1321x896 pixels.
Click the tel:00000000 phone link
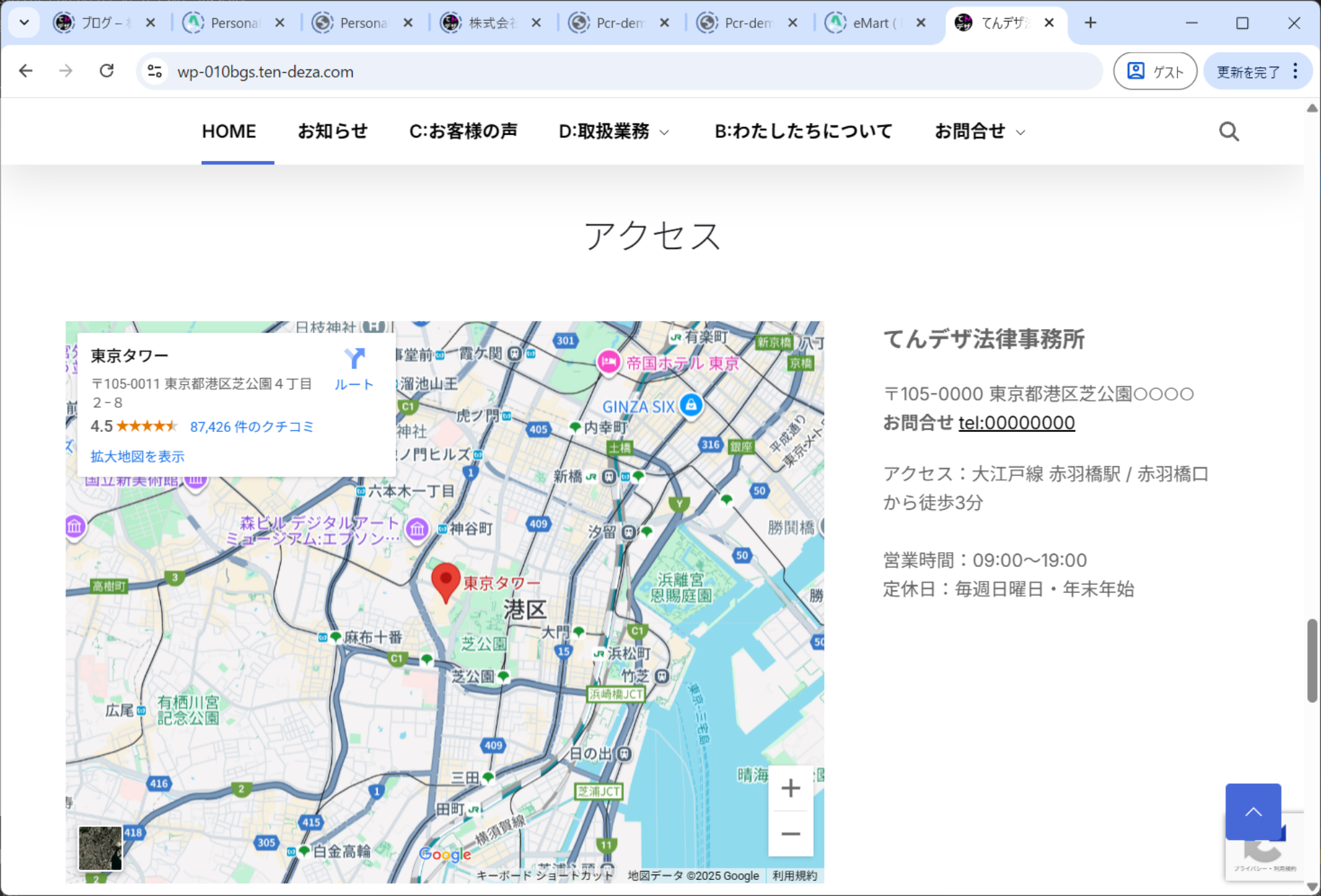(1016, 423)
